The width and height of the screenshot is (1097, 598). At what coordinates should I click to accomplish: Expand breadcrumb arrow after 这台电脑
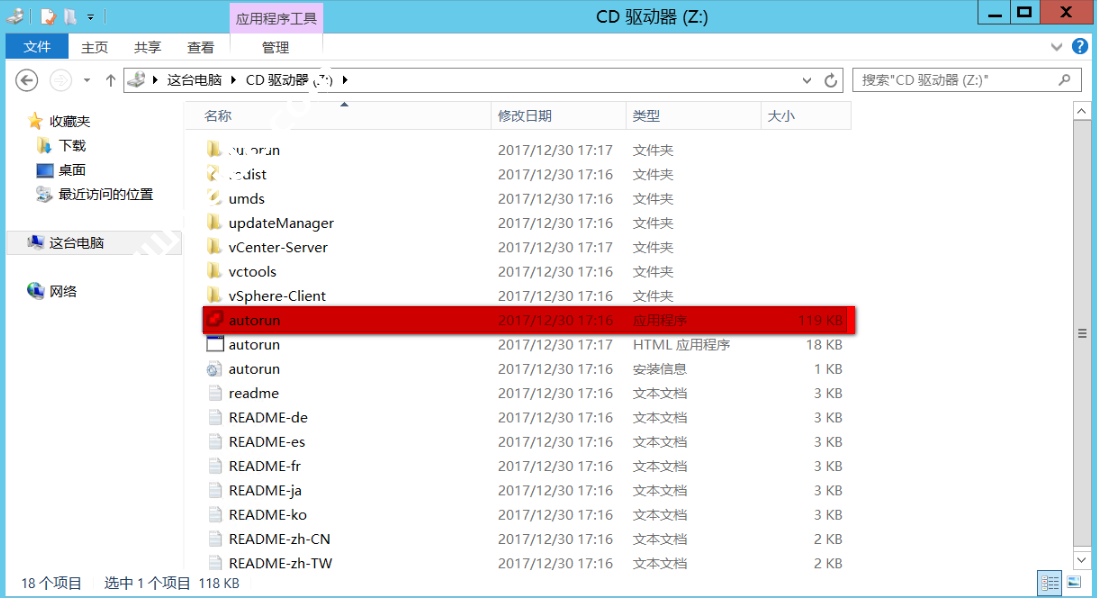(233, 80)
